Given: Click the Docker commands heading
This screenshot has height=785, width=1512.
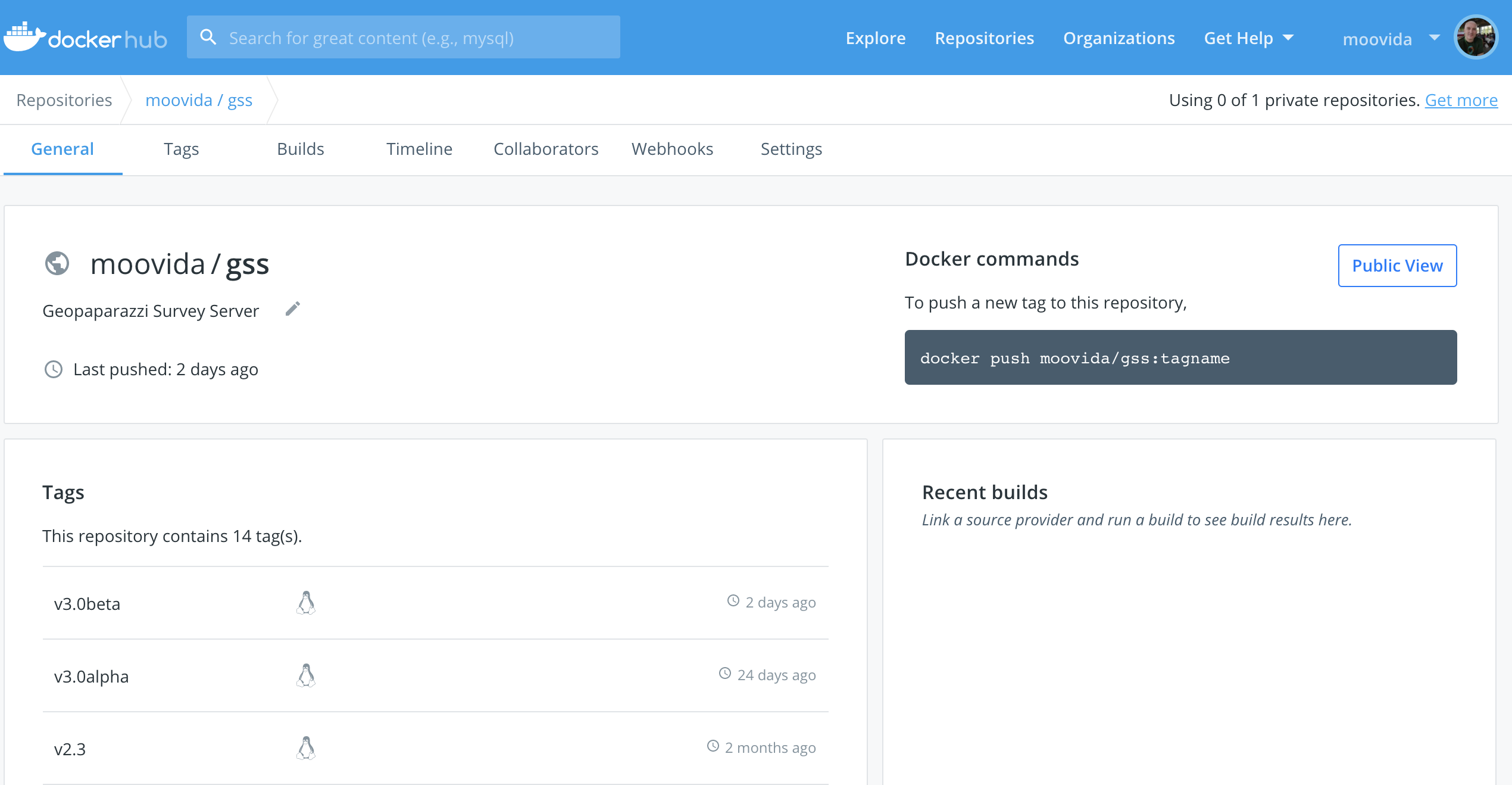Looking at the screenshot, I should 992,259.
